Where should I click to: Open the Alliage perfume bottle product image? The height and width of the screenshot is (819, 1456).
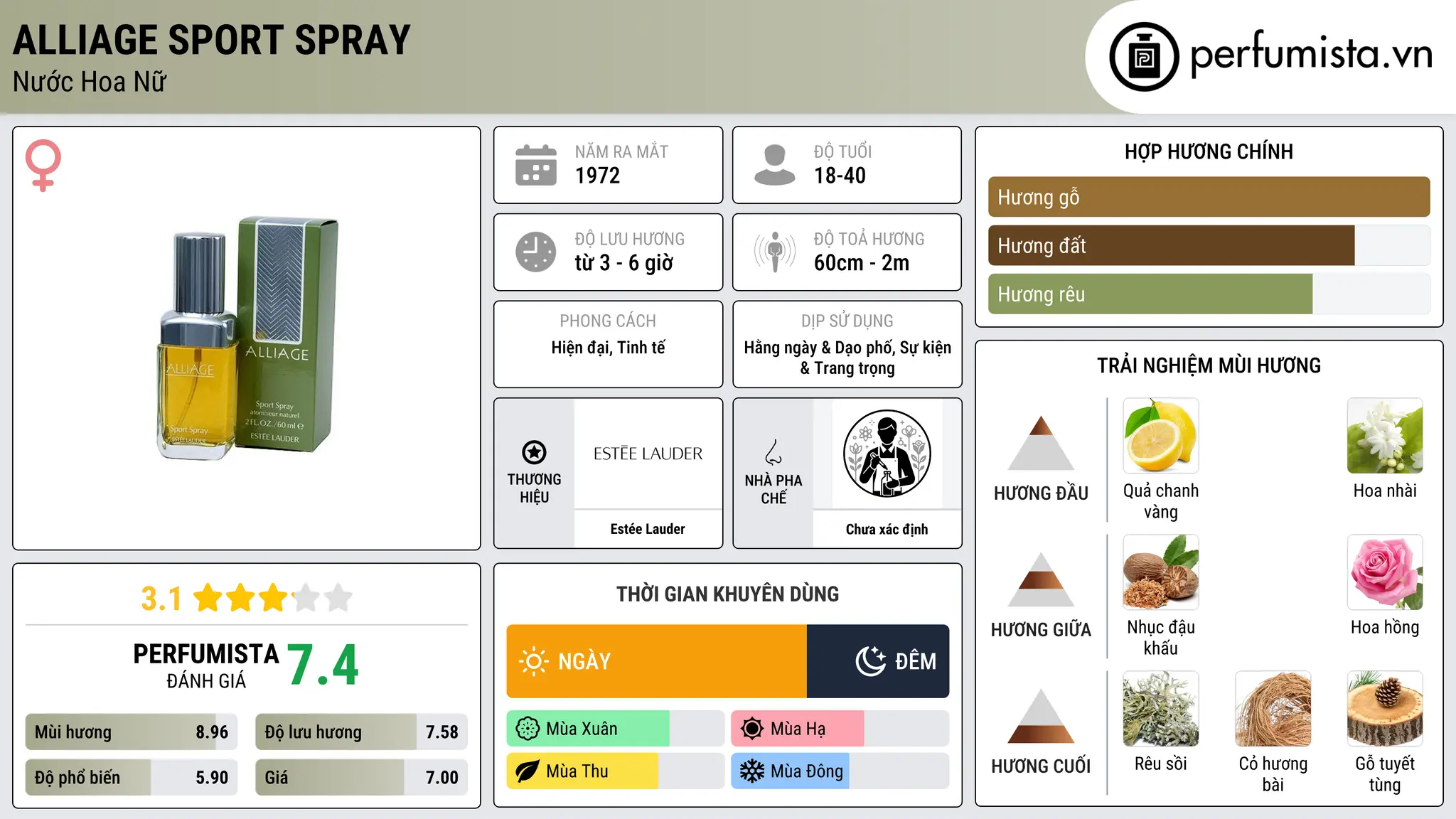[x=247, y=338]
